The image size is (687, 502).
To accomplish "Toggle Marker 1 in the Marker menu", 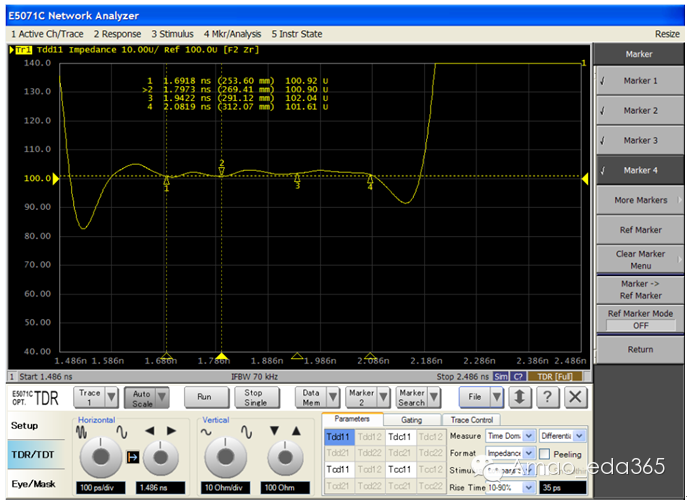I will click(639, 81).
